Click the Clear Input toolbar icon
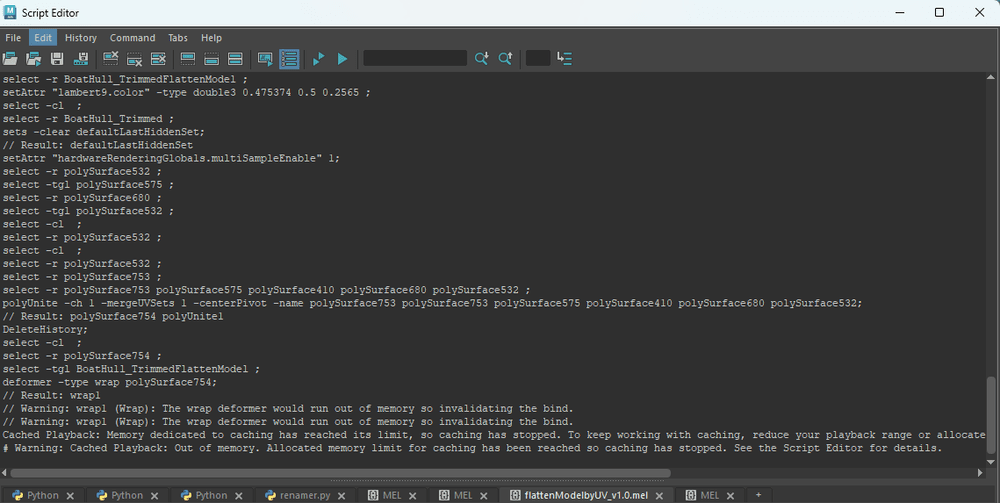1000x503 pixels. click(x=135, y=59)
